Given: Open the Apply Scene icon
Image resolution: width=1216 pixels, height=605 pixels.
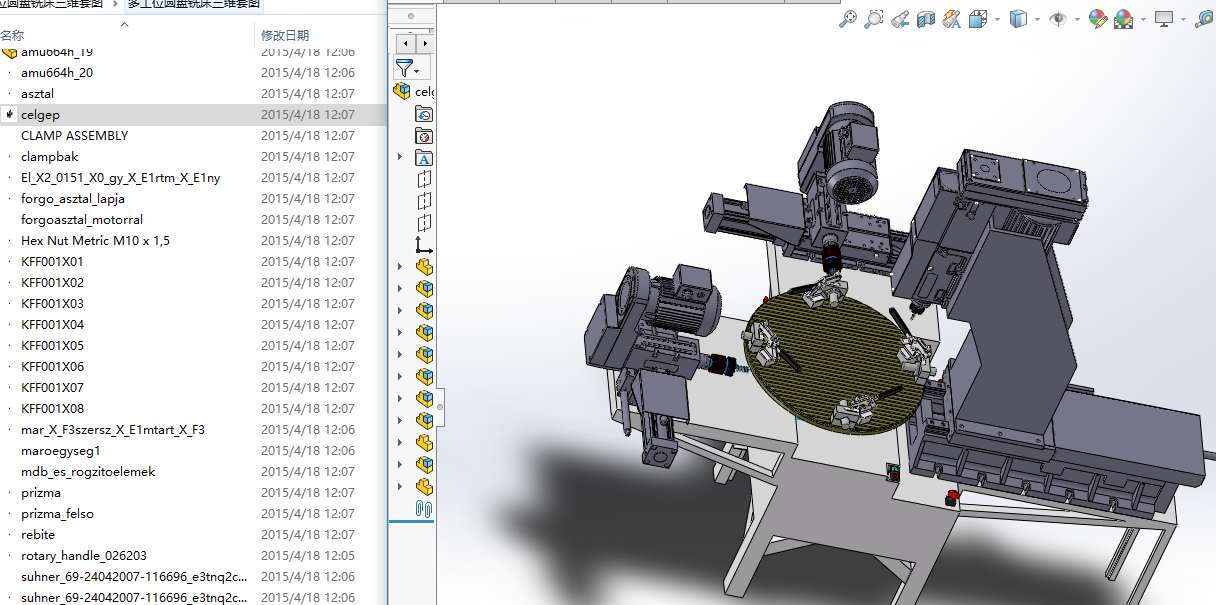Looking at the screenshot, I should point(1124,18).
